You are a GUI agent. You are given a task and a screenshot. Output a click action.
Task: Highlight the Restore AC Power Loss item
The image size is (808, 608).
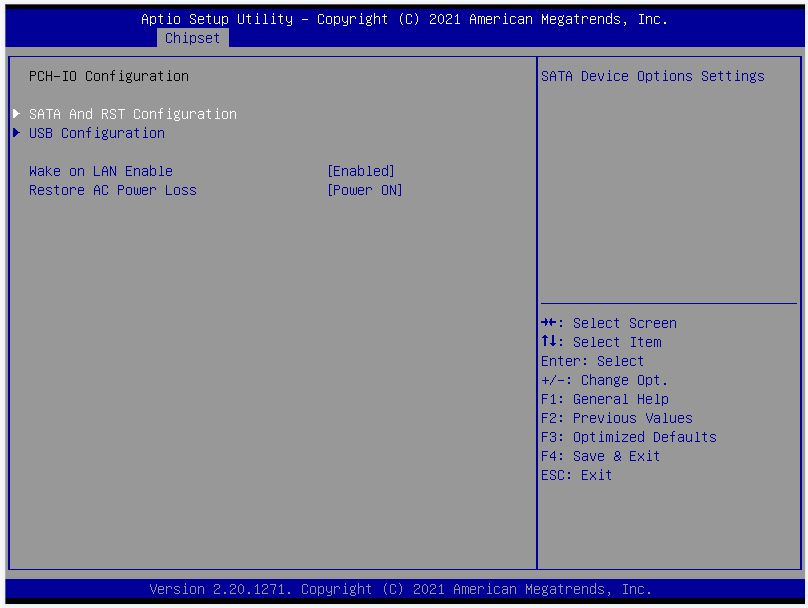(x=113, y=190)
